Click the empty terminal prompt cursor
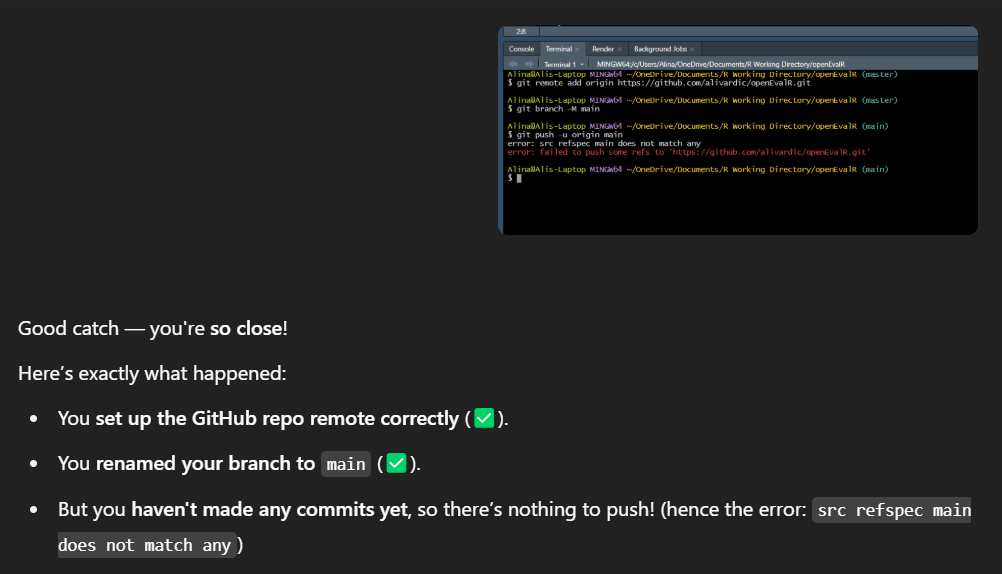Image resolution: width=1002 pixels, height=574 pixels. pyautogui.click(x=518, y=178)
